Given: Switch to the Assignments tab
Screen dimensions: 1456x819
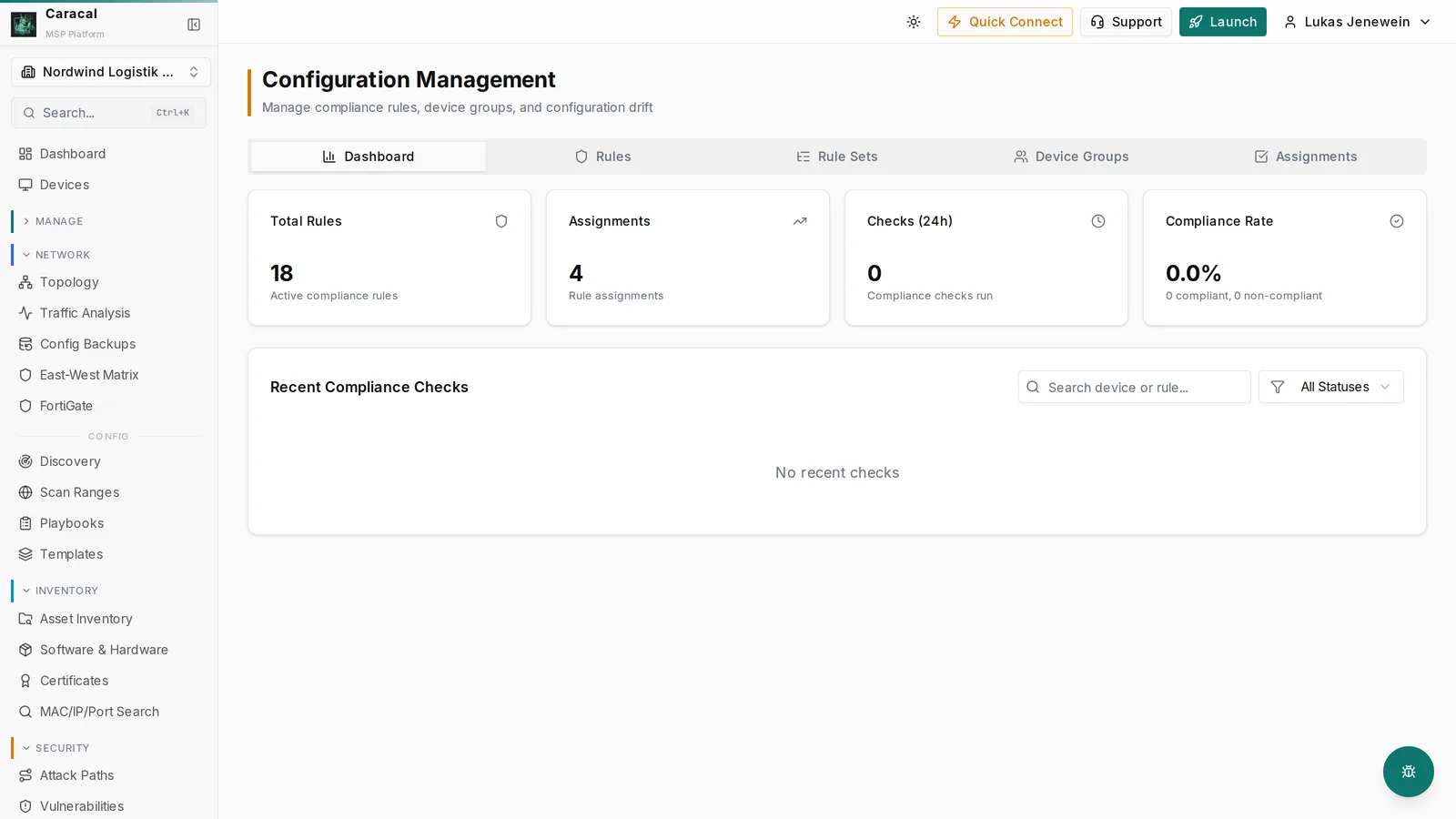Looking at the screenshot, I should click(x=1306, y=157).
